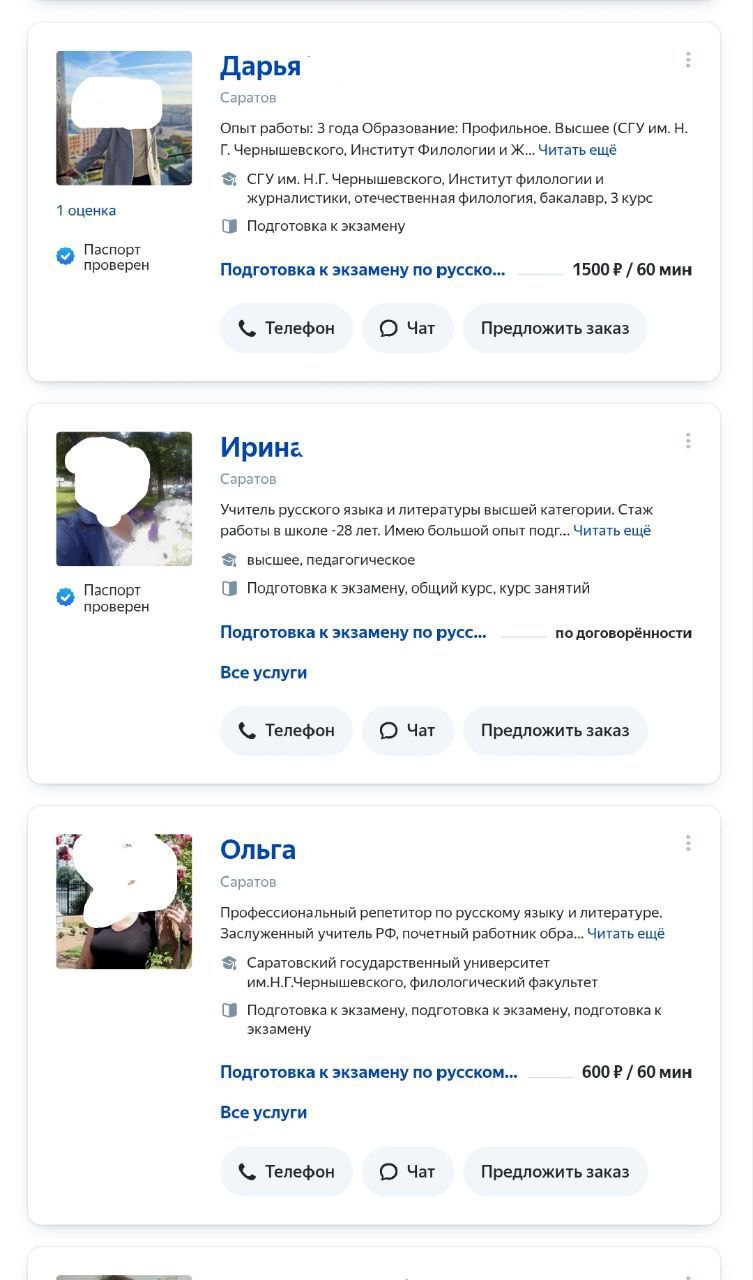Open the three-dot menu on Ирина's card
Viewport: 753px width, 1280px height.
[x=688, y=441]
